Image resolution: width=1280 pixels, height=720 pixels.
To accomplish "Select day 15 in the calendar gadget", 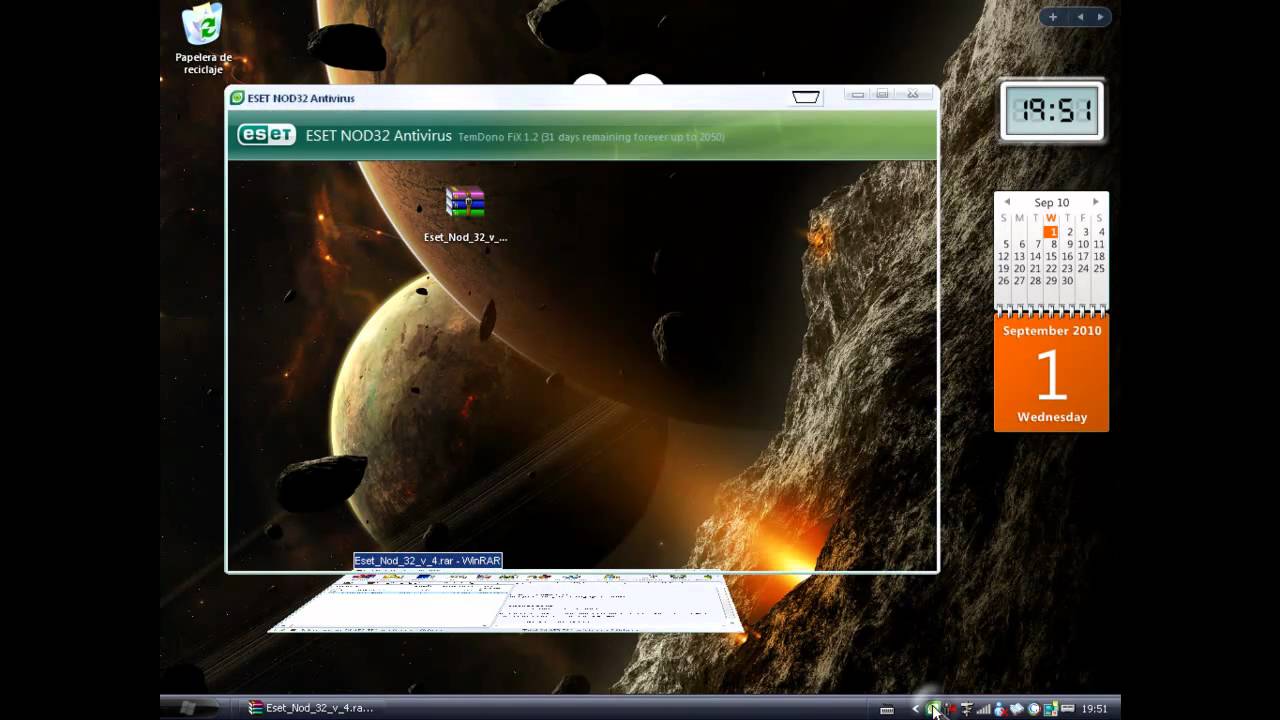I will pyautogui.click(x=1051, y=256).
